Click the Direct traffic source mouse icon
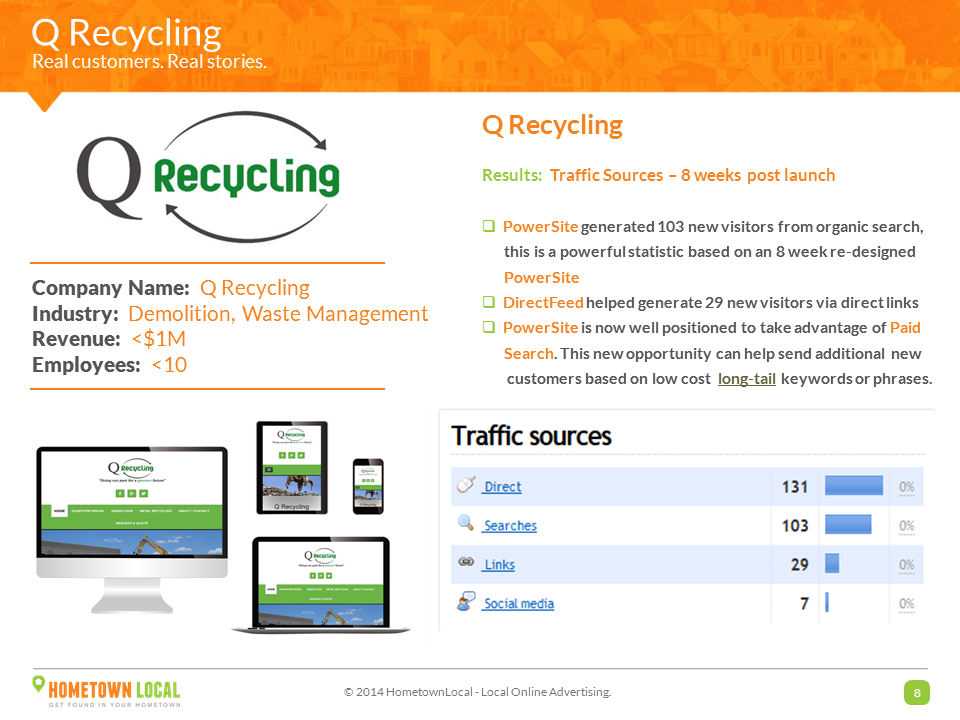Screen dimensions: 960x720 point(465,485)
